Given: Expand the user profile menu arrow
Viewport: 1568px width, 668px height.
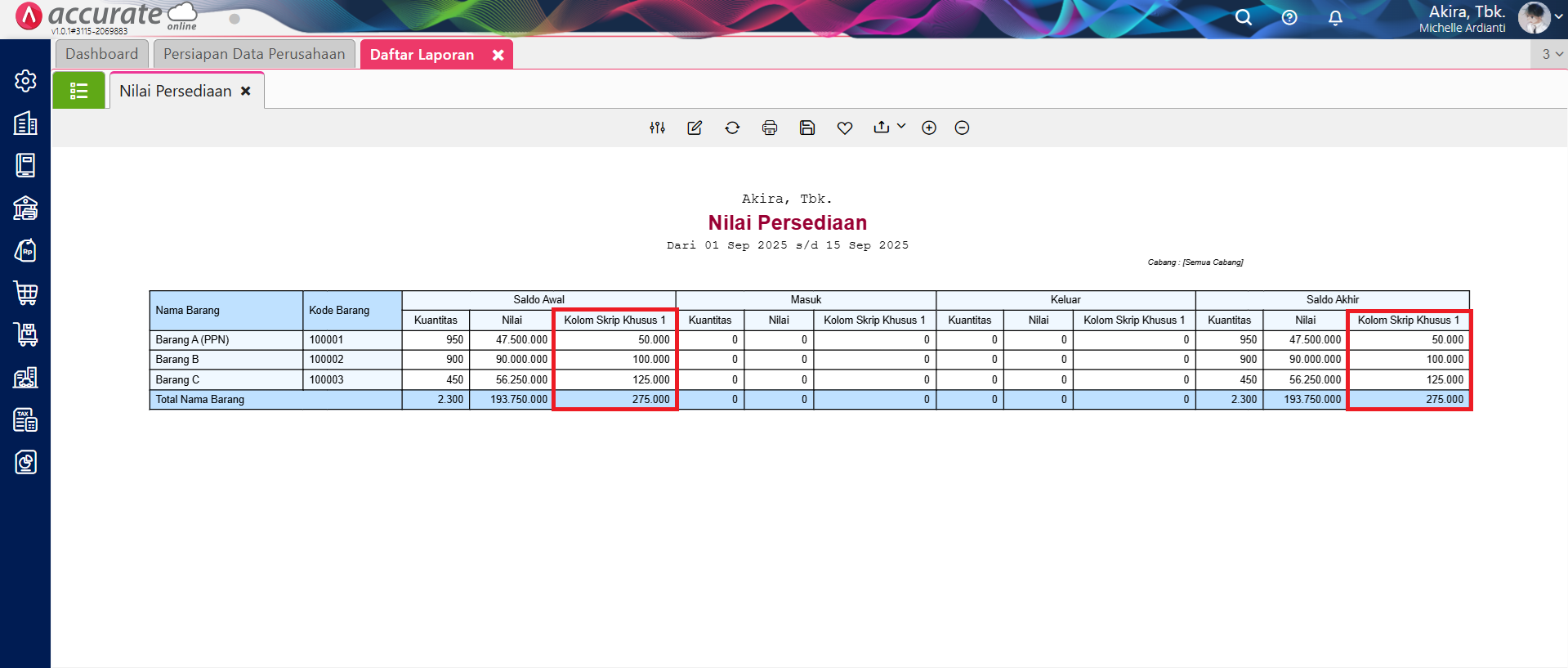Looking at the screenshot, I should pyautogui.click(x=1559, y=16).
